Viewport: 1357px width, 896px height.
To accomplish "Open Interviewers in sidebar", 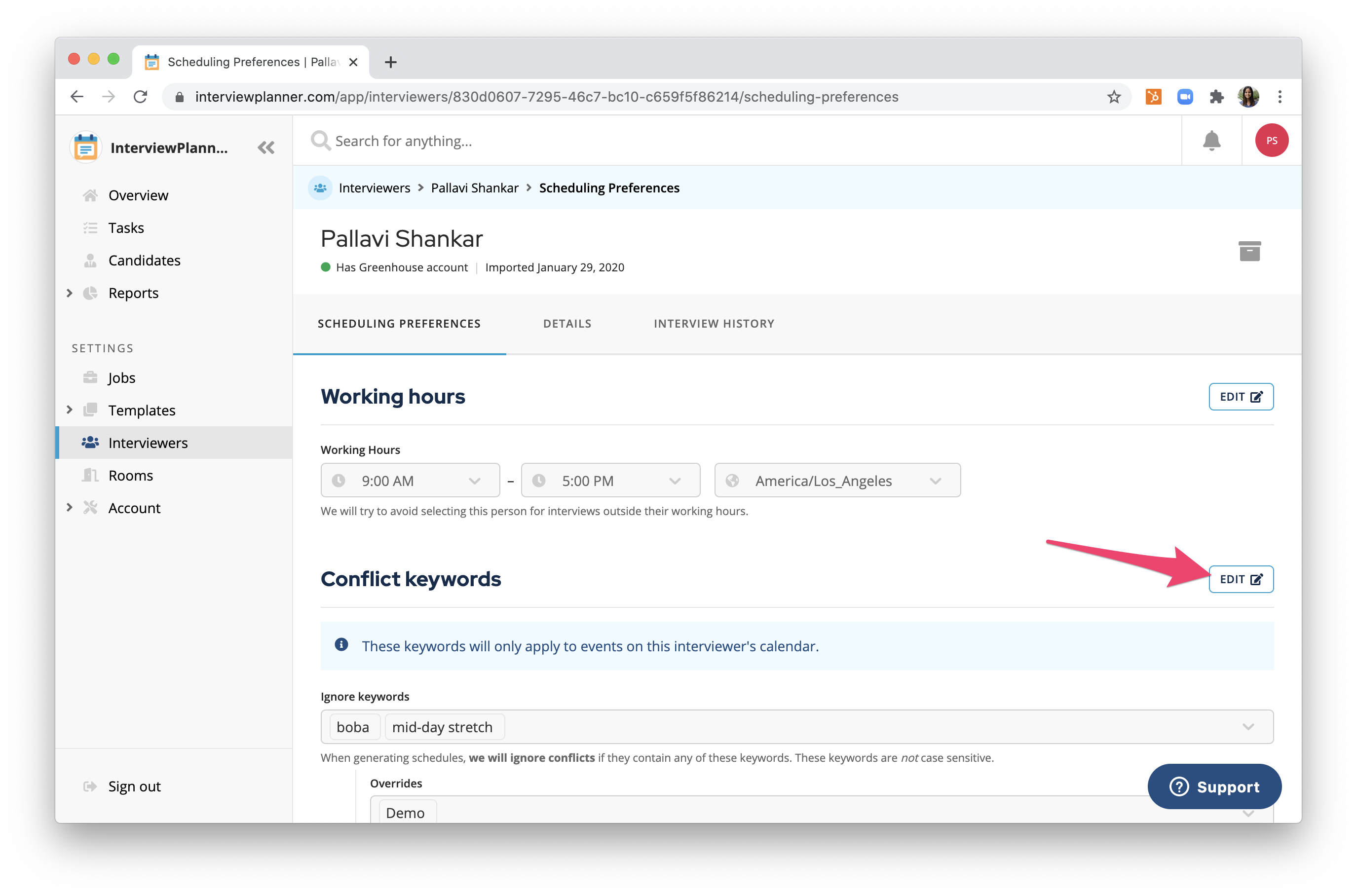I will 174,442.
